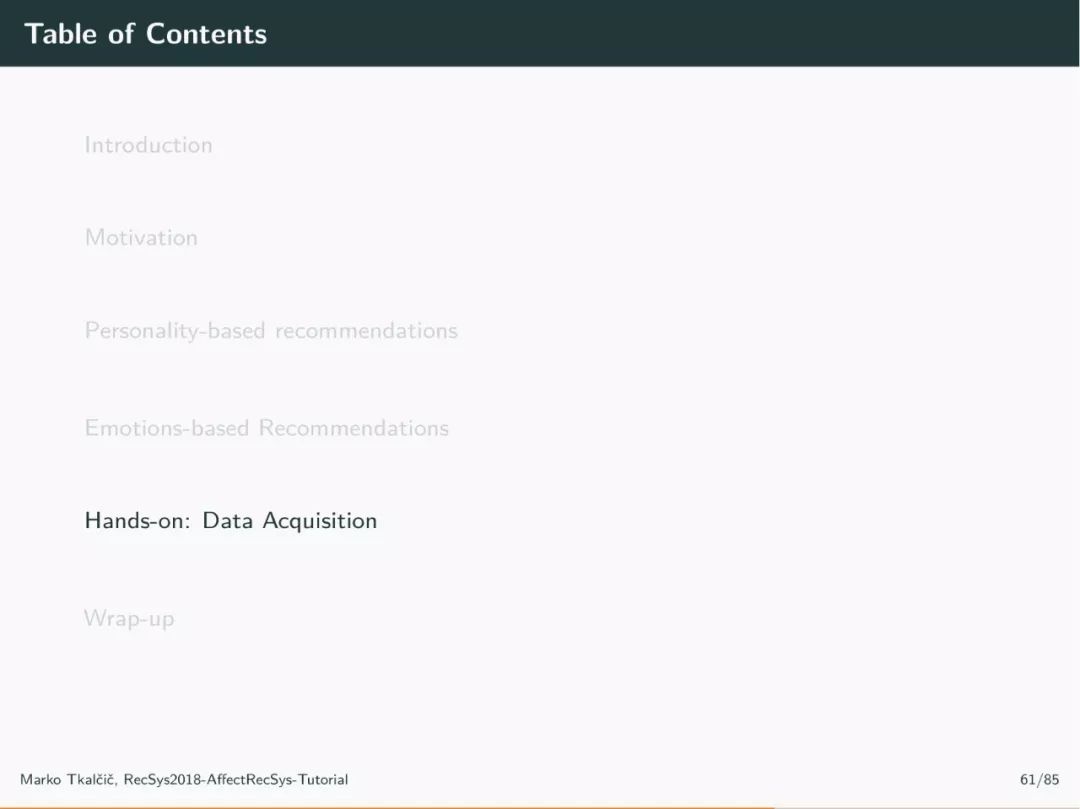Screen dimensions: 1080x809
Task: Click the Introduction section link
Action: [x=148, y=145]
